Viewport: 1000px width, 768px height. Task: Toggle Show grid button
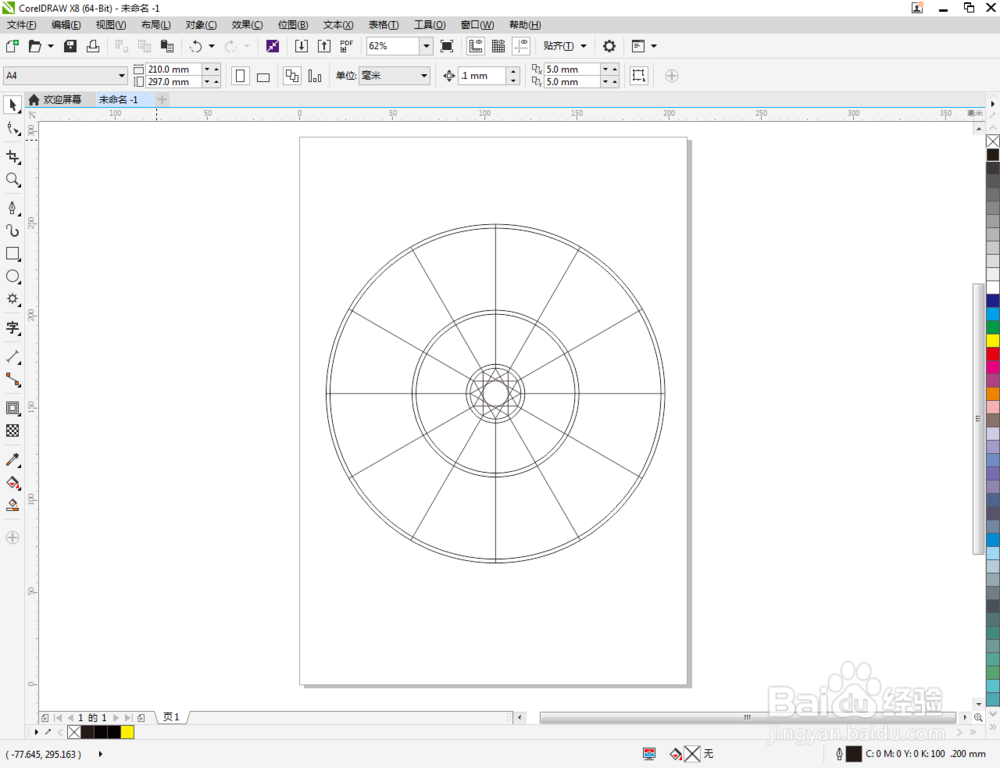(x=499, y=46)
